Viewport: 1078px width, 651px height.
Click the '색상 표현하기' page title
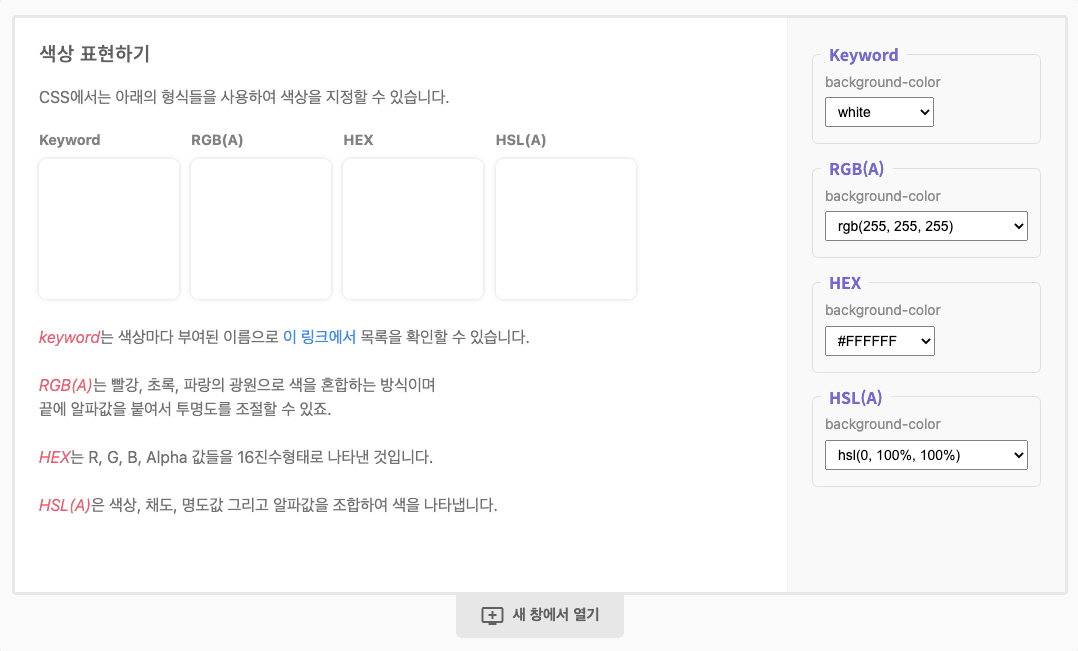pyautogui.click(x=94, y=54)
